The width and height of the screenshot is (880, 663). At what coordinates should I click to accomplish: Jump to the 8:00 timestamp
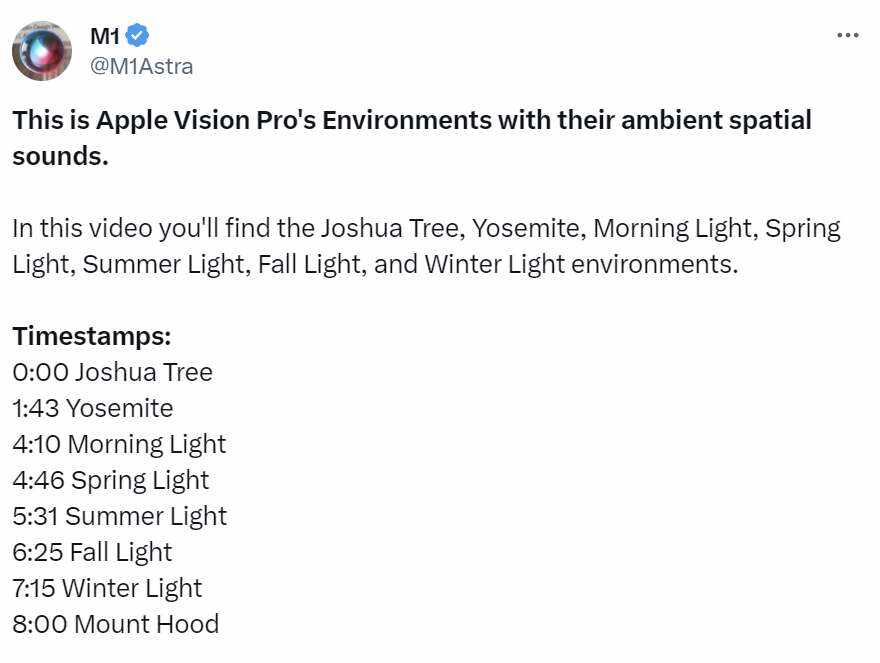40,624
